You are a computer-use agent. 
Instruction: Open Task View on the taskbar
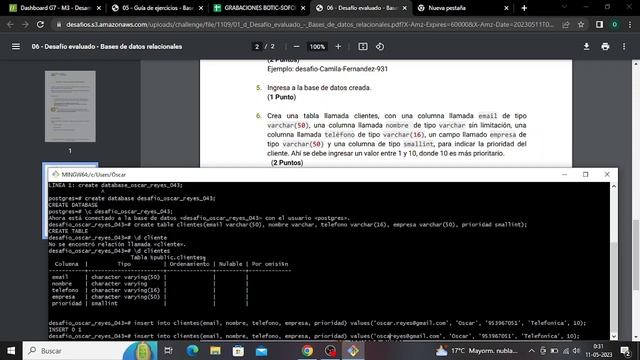tap(168, 351)
